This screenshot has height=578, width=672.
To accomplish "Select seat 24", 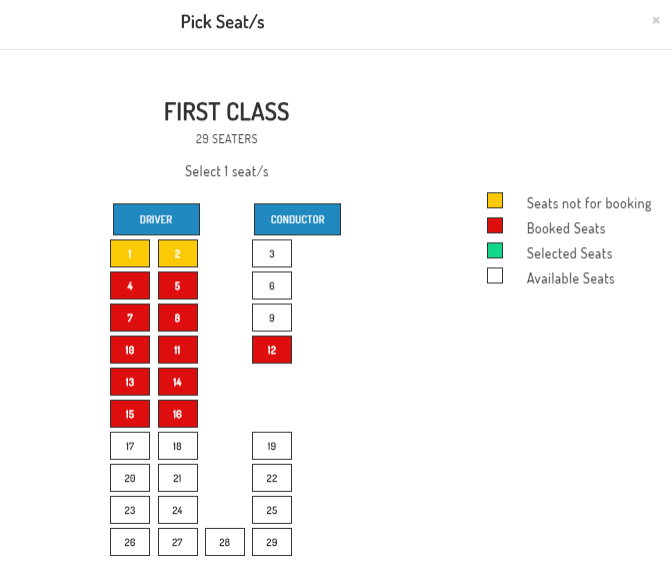I will [177, 510].
